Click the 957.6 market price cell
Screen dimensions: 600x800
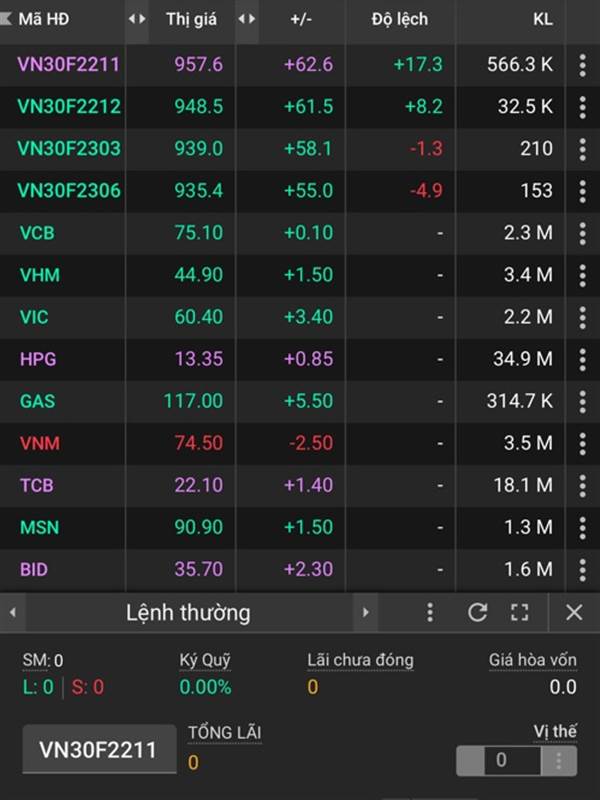pyautogui.click(x=198, y=64)
